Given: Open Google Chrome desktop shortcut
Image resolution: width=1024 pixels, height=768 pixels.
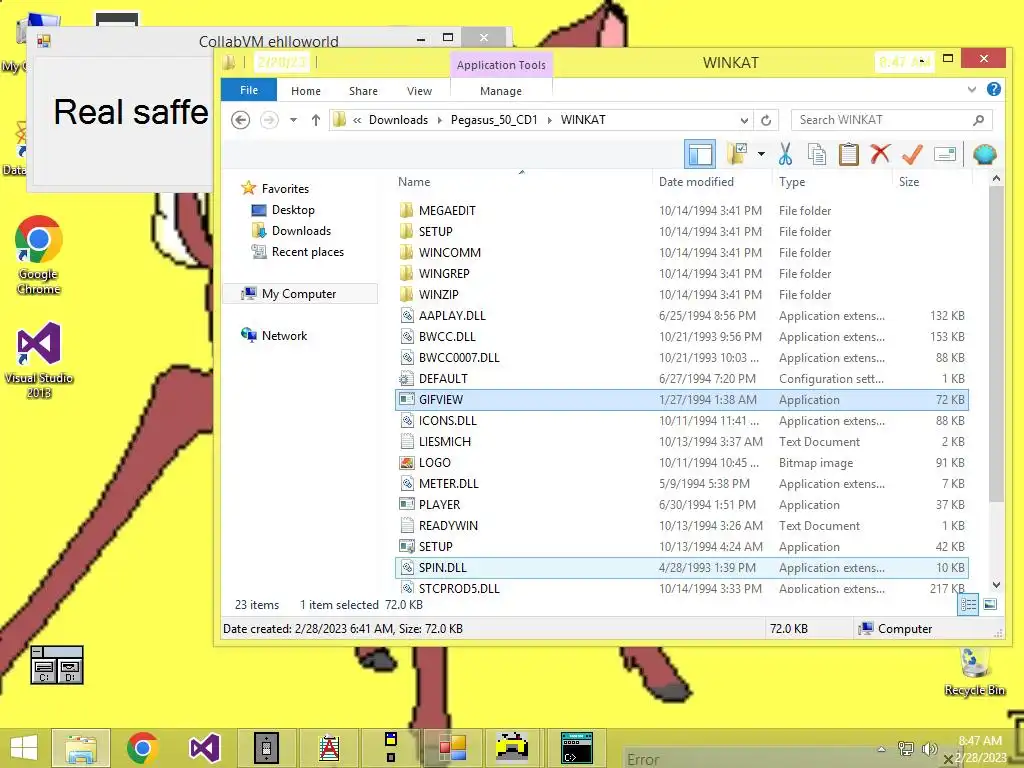Looking at the screenshot, I should [39, 255].
